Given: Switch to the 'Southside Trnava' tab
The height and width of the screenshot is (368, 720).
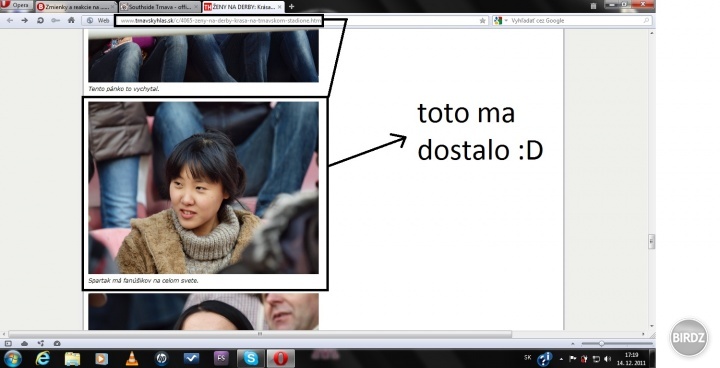Looking at the screenshot, I should coord(159,7).
